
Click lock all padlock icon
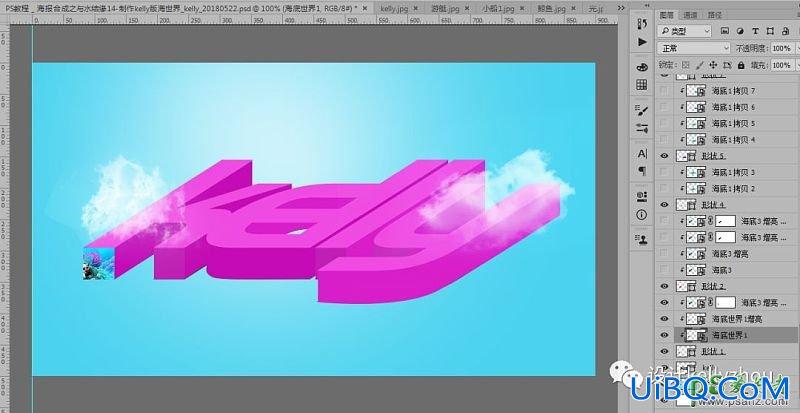point(741,65)
